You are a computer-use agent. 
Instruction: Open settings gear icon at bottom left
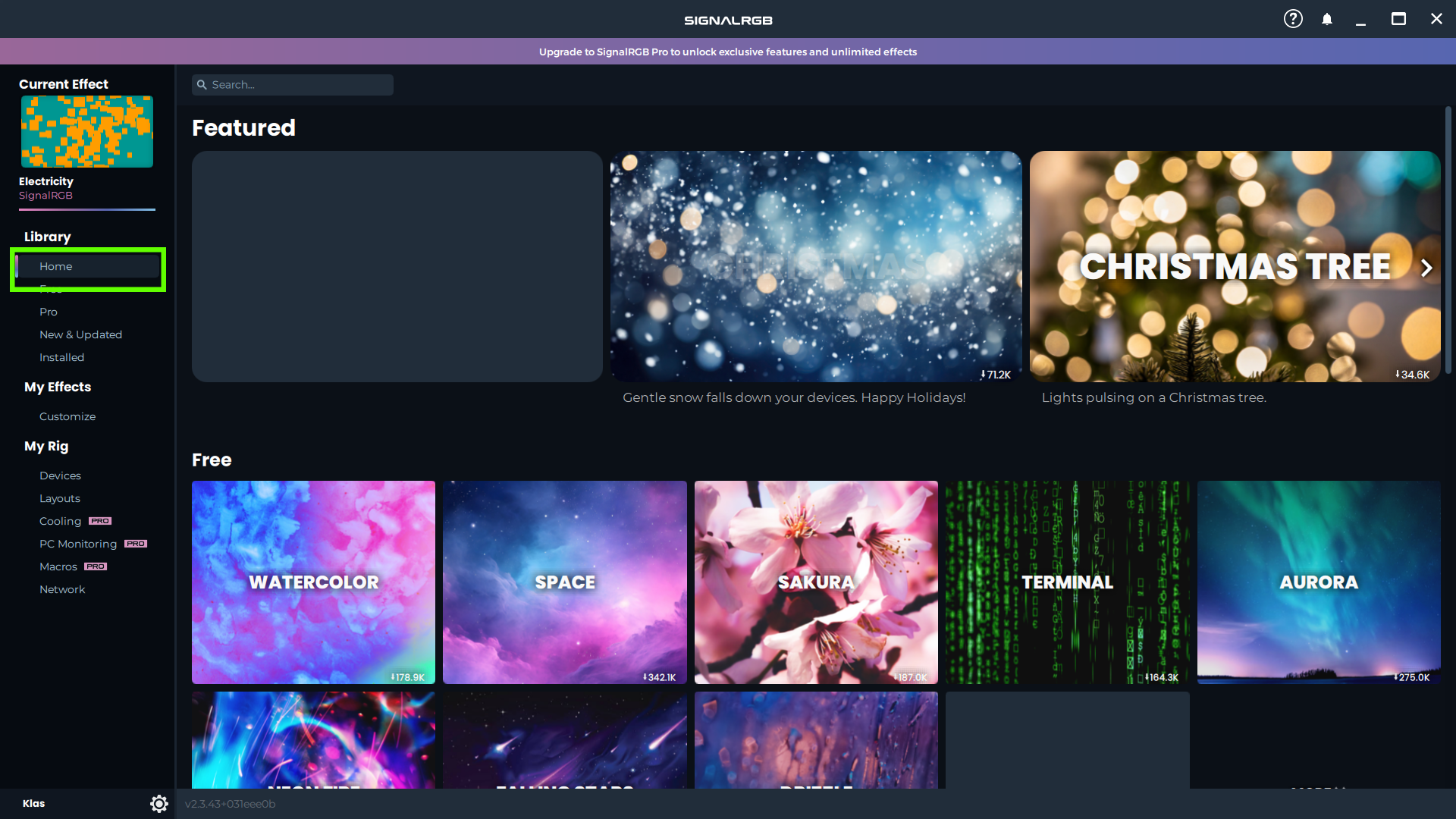tap(158, 804)
